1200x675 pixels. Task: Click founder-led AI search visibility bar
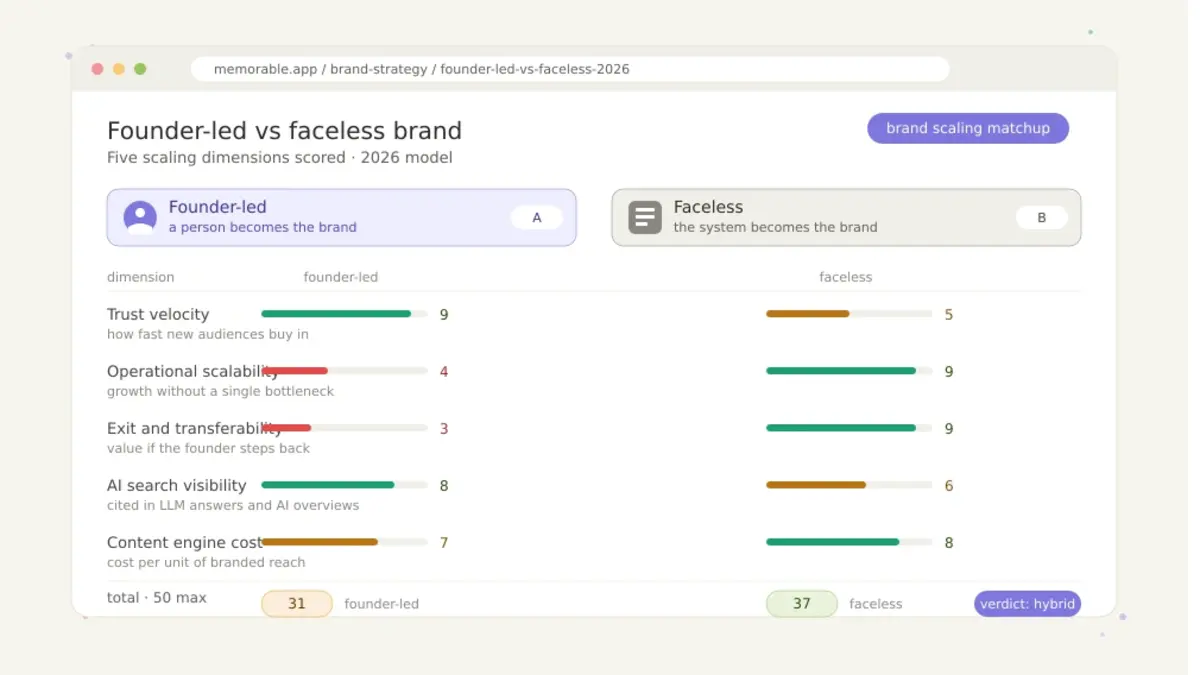point(345,485)
